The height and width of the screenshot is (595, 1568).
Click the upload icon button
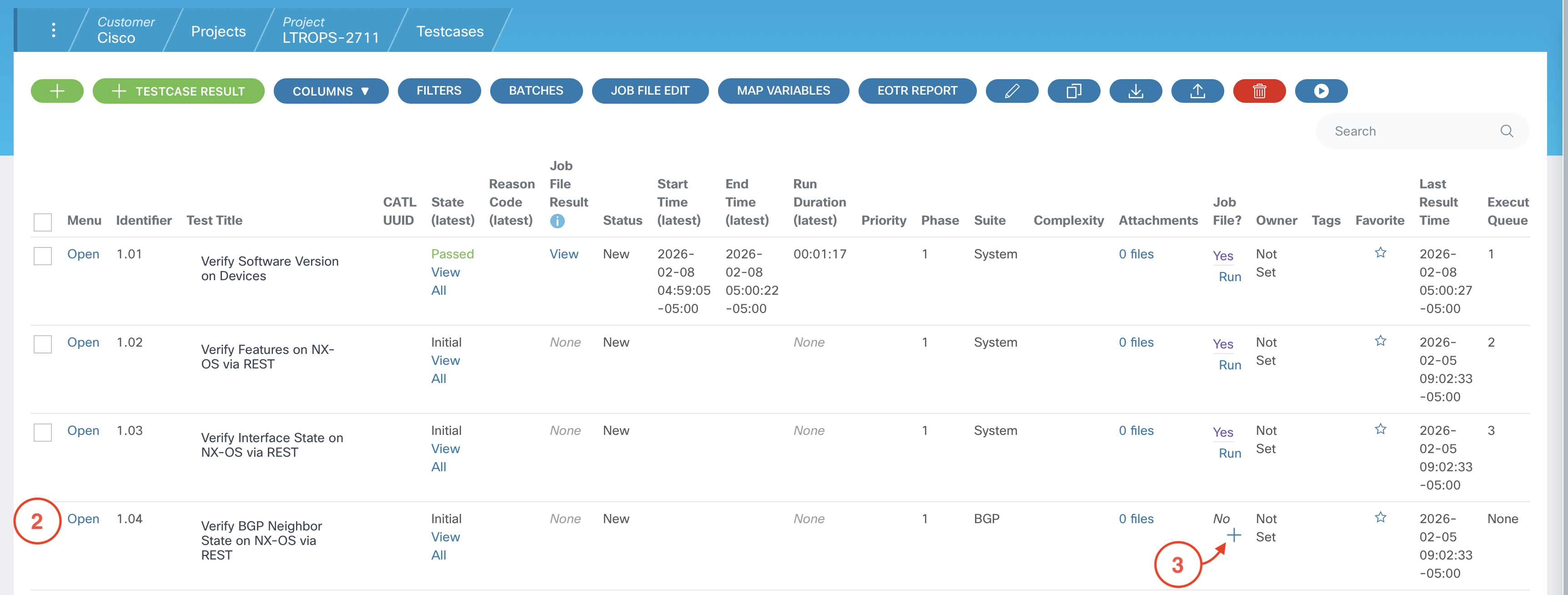point(1197,91)
